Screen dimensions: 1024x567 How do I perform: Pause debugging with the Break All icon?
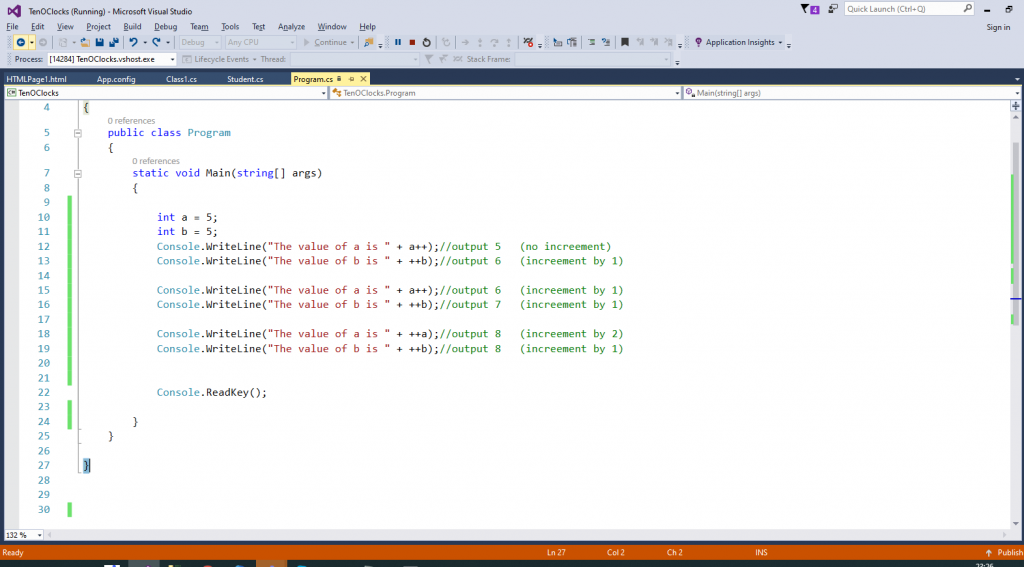[398, 42]
